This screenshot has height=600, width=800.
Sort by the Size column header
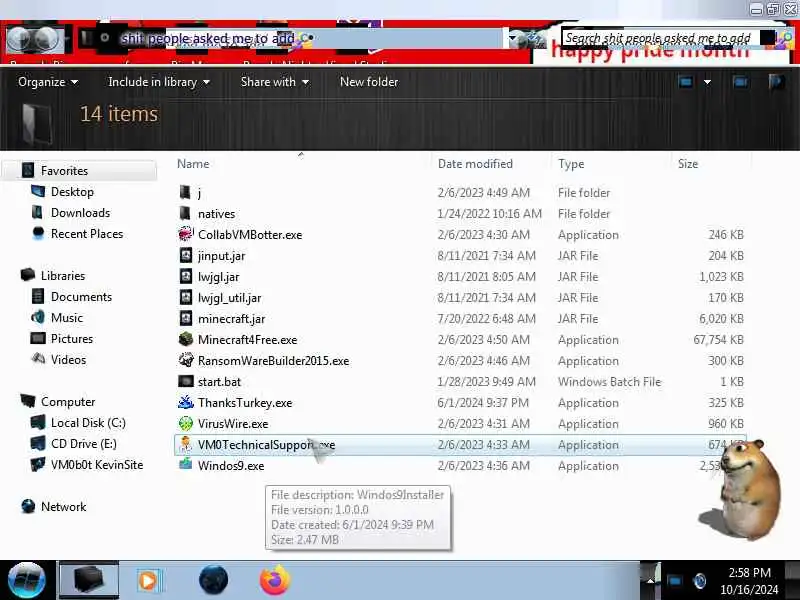click(688, 164)
